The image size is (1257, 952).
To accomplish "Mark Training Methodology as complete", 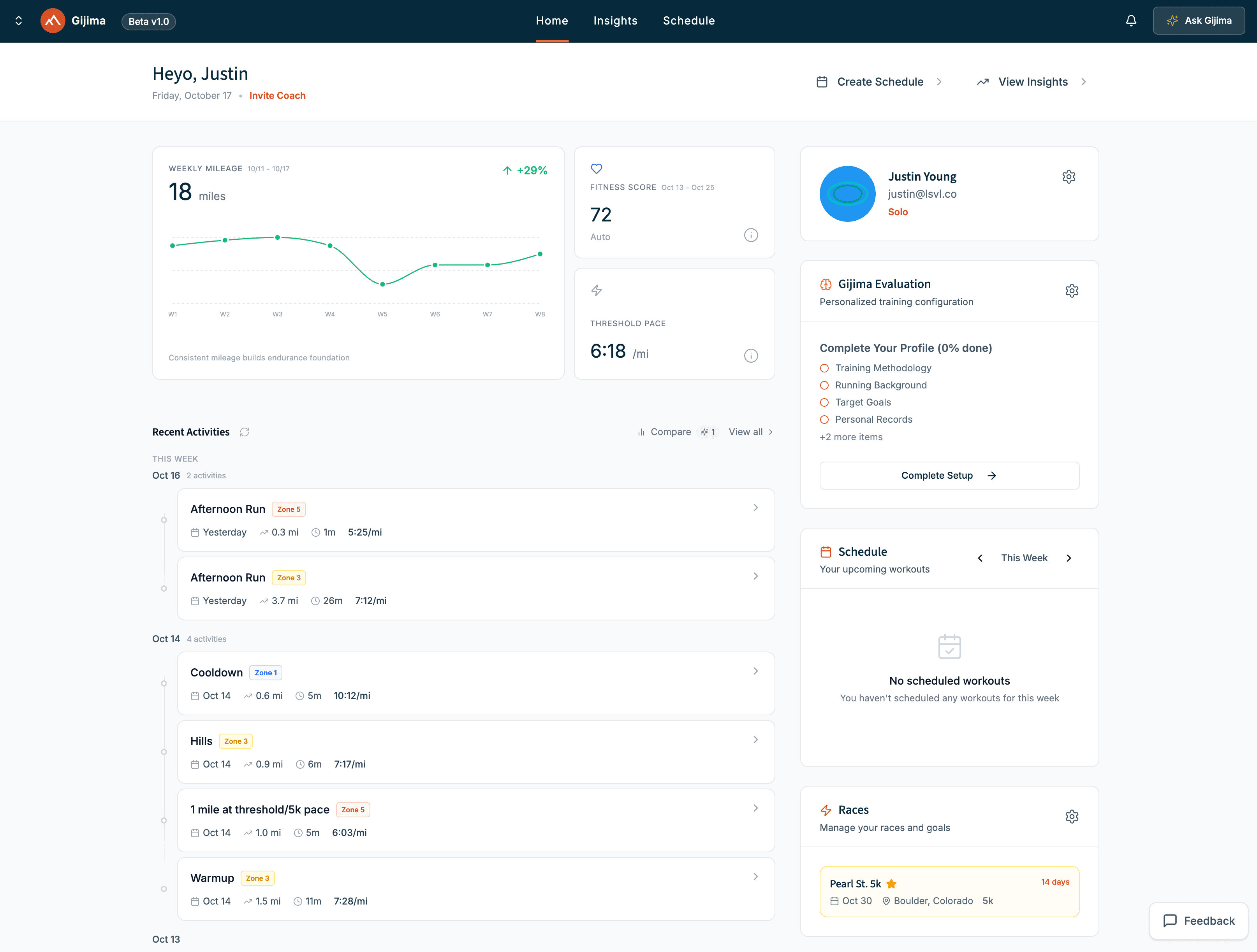I will (x=824, y=368).
